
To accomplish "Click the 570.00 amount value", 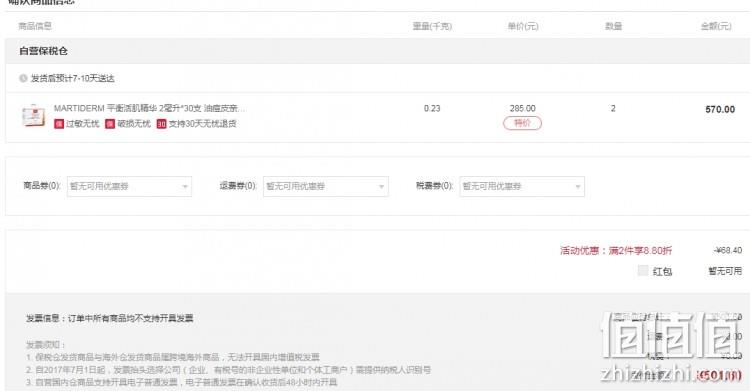I will pos(720,109).
